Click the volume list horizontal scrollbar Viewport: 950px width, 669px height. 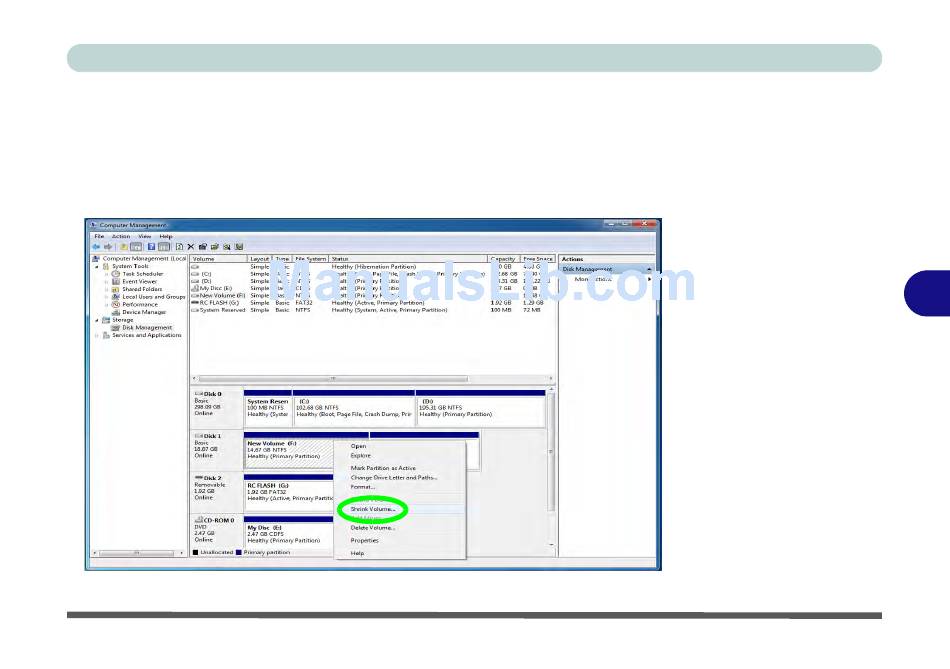coord(371,379)
